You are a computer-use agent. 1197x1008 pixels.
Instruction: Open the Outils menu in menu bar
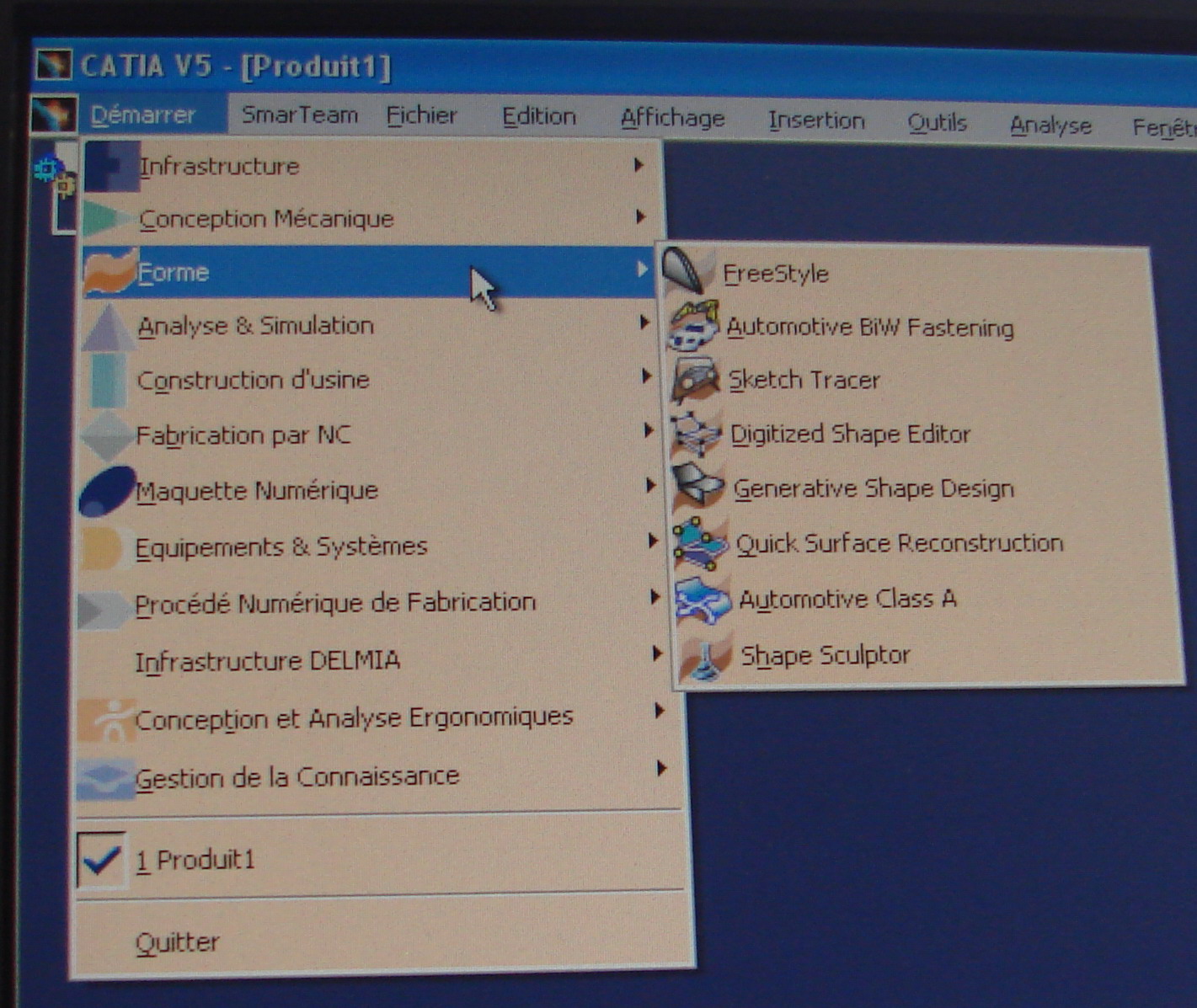click(937, 123)
